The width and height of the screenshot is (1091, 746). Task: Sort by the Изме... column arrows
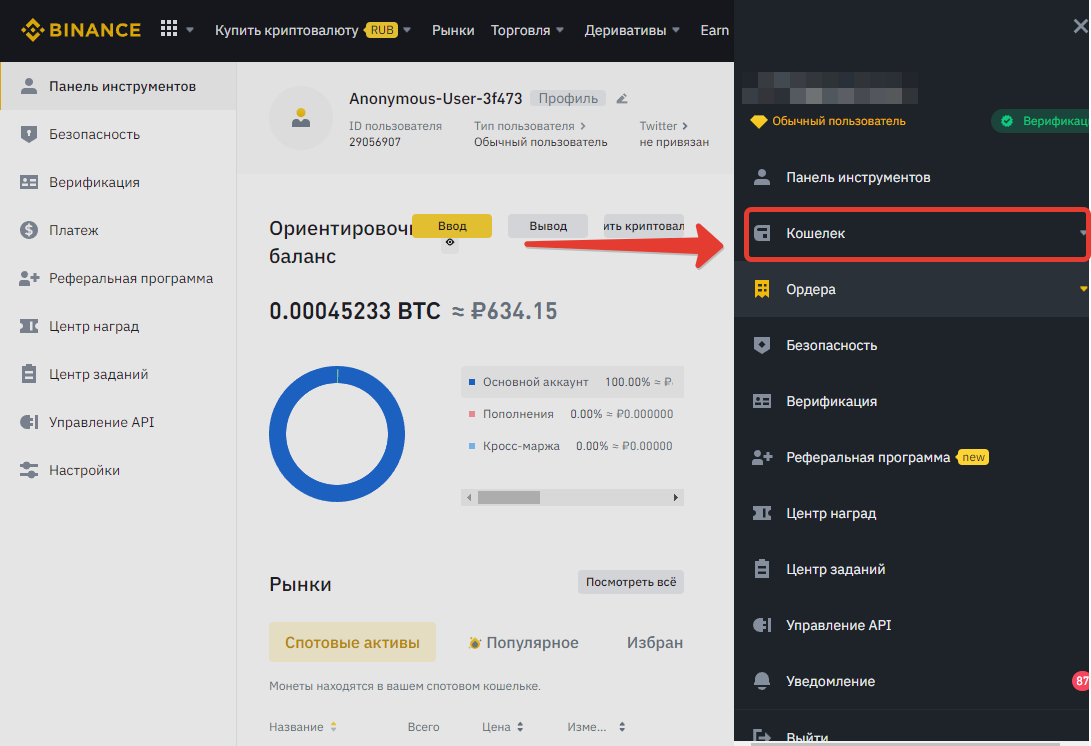click(622, 727)
